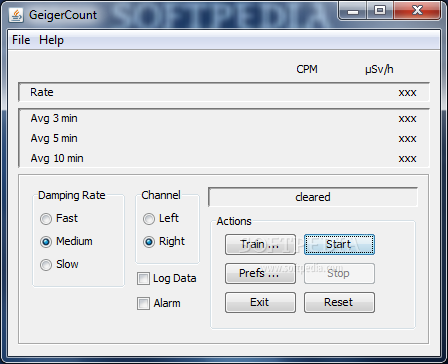Close the GeigerCount window
This screenshot has height=364, width=448.
point(417,11)
